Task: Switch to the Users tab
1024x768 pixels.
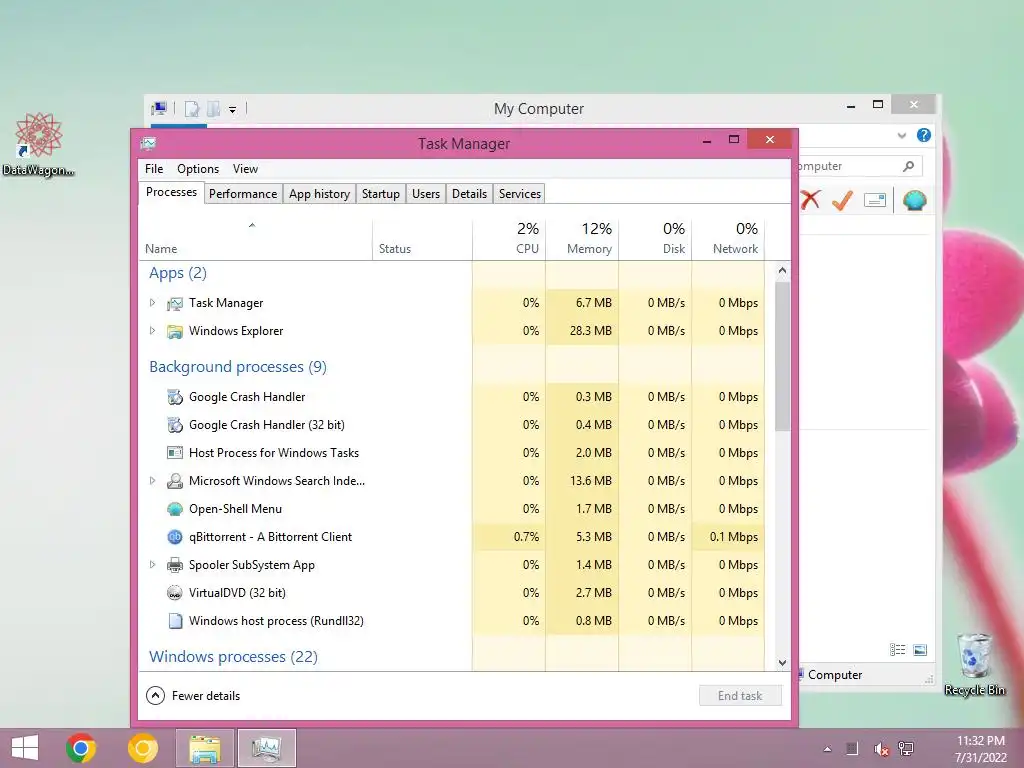Action: [426, 194]
